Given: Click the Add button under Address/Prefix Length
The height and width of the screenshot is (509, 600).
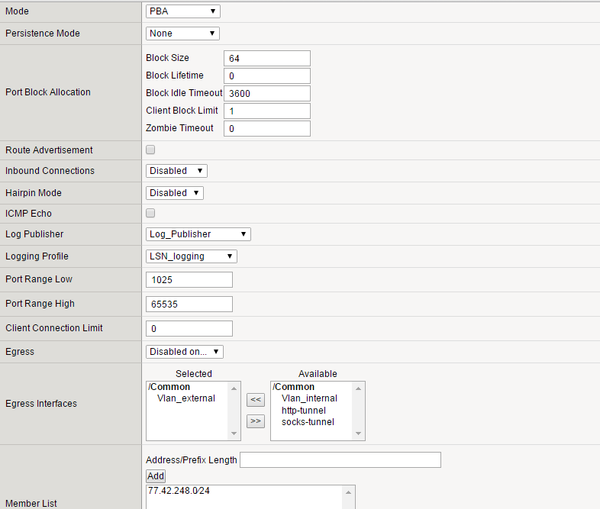Looking at the screenshot, I should 155,476.
